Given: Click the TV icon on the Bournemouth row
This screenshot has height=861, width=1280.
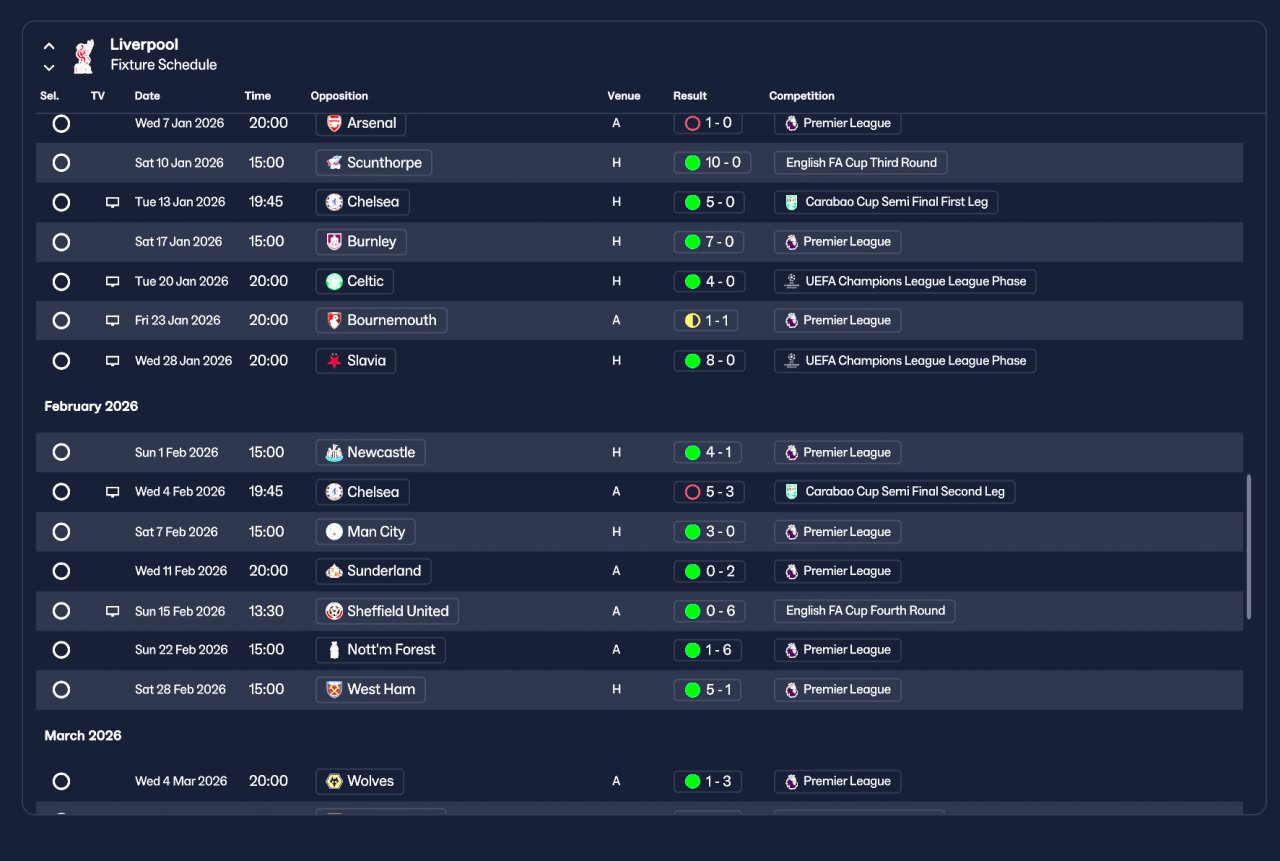Looking at the screenshot, I should coord(113,321).
